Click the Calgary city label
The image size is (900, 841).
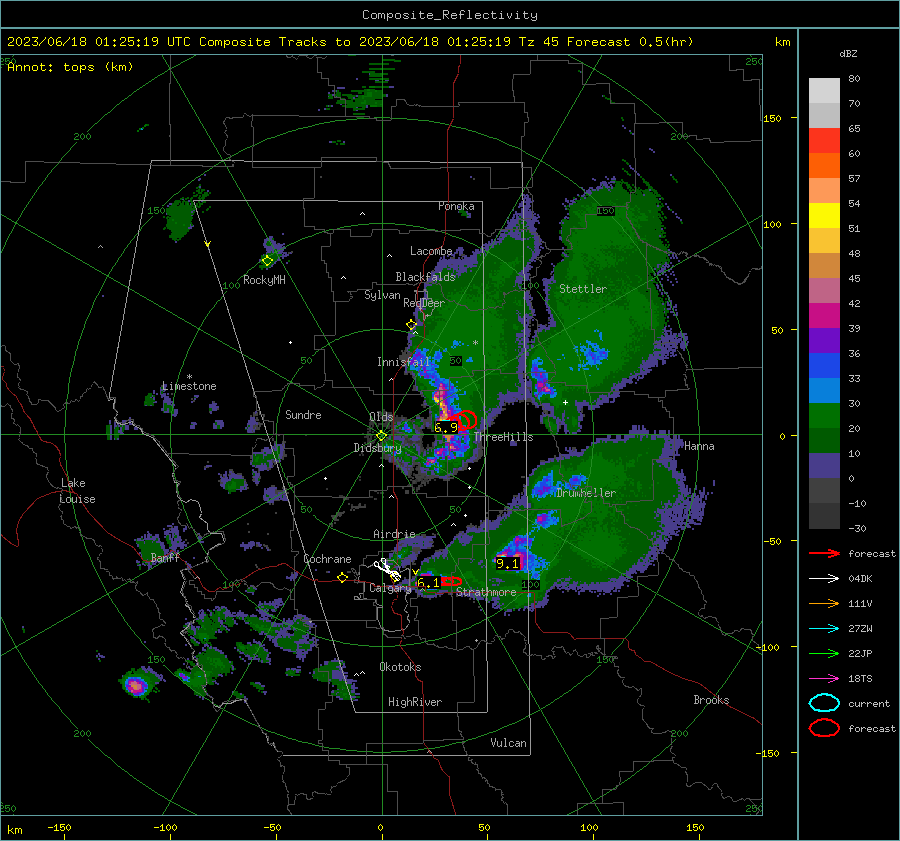pos(390,588)
